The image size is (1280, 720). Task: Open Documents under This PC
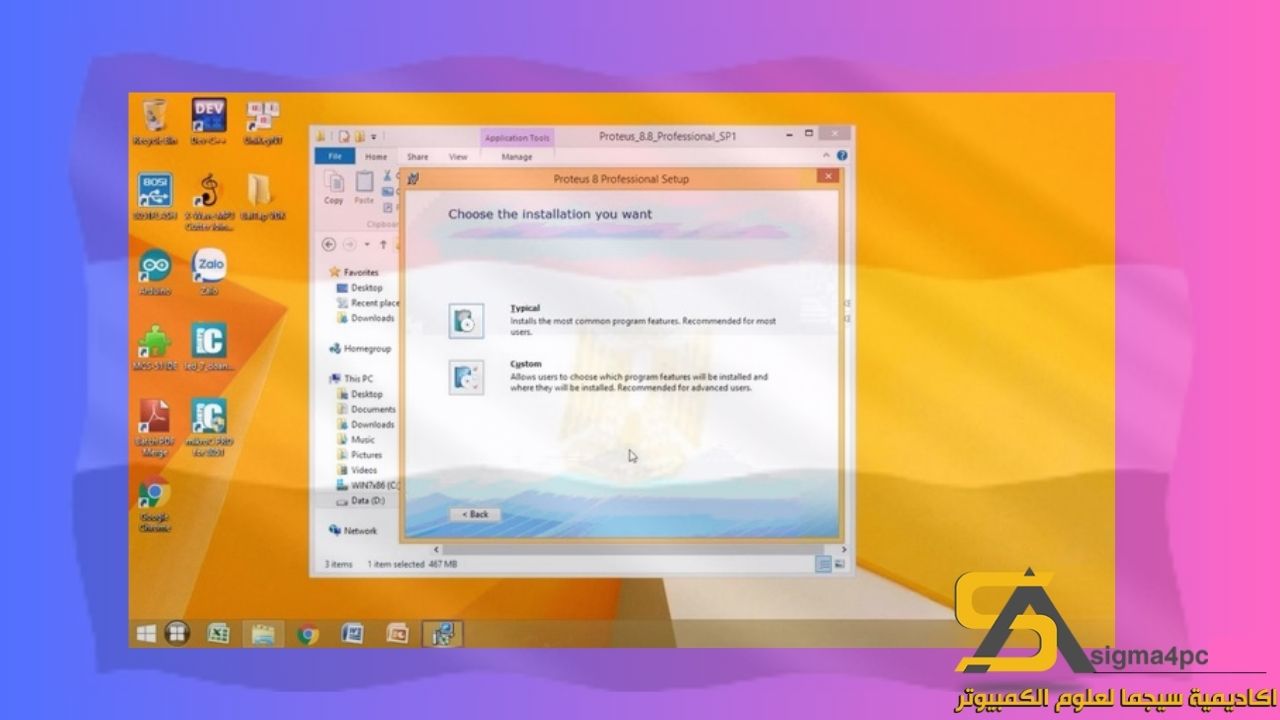367,409
